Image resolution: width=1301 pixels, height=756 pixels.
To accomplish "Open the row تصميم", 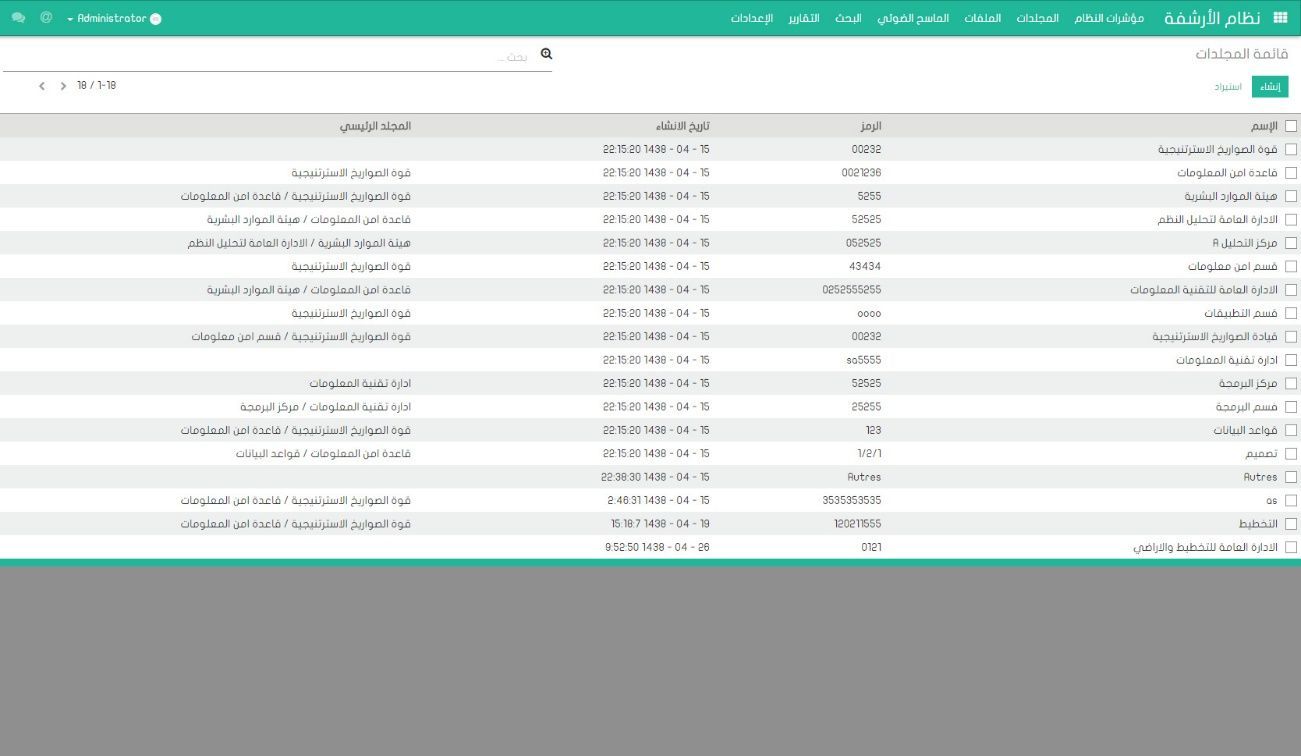I will coord(650,454).
